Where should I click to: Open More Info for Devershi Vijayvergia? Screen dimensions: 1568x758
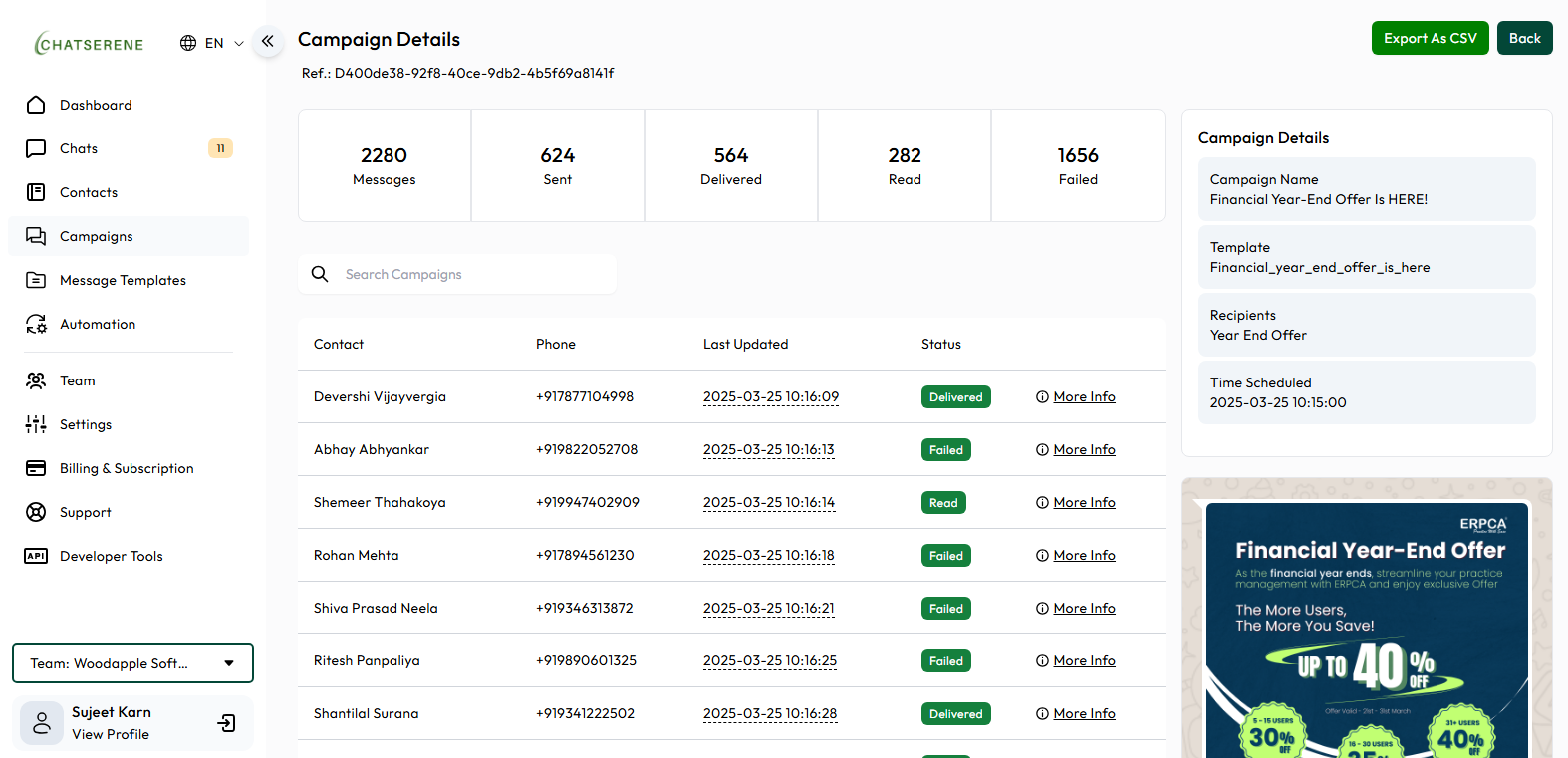click(x=1084, y=396)
